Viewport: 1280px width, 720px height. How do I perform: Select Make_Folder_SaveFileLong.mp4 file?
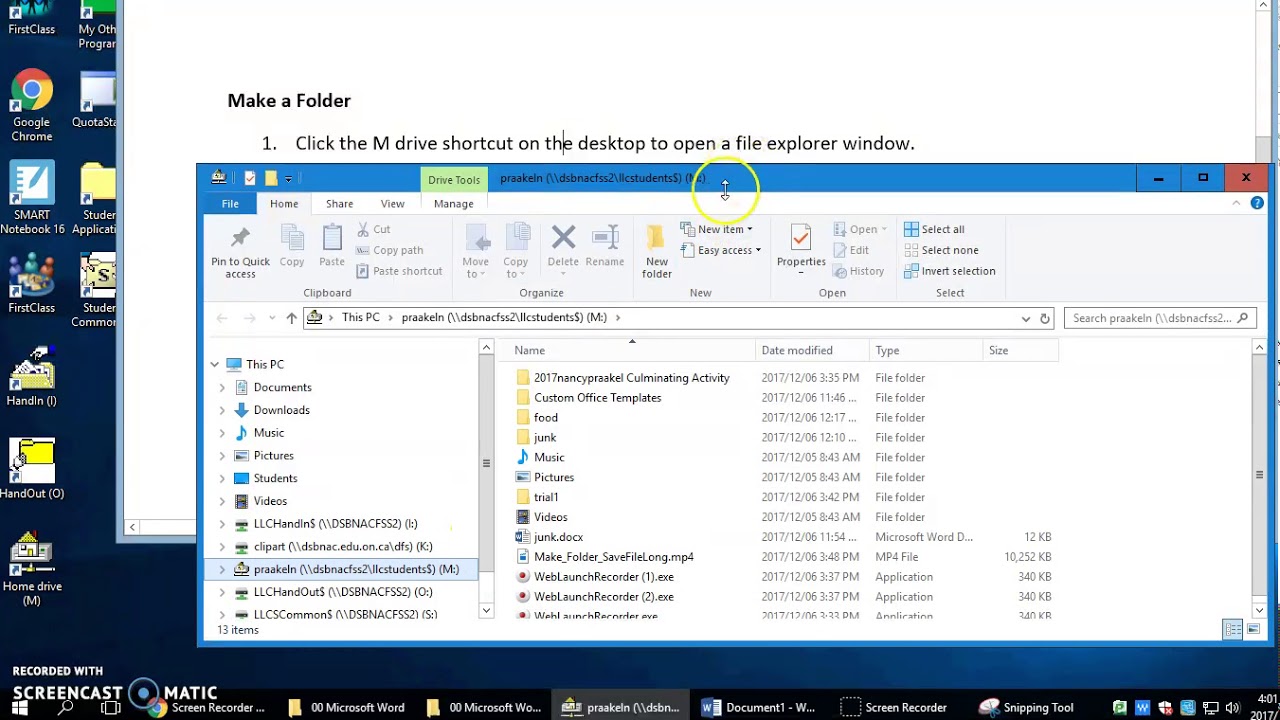point(614,557)
